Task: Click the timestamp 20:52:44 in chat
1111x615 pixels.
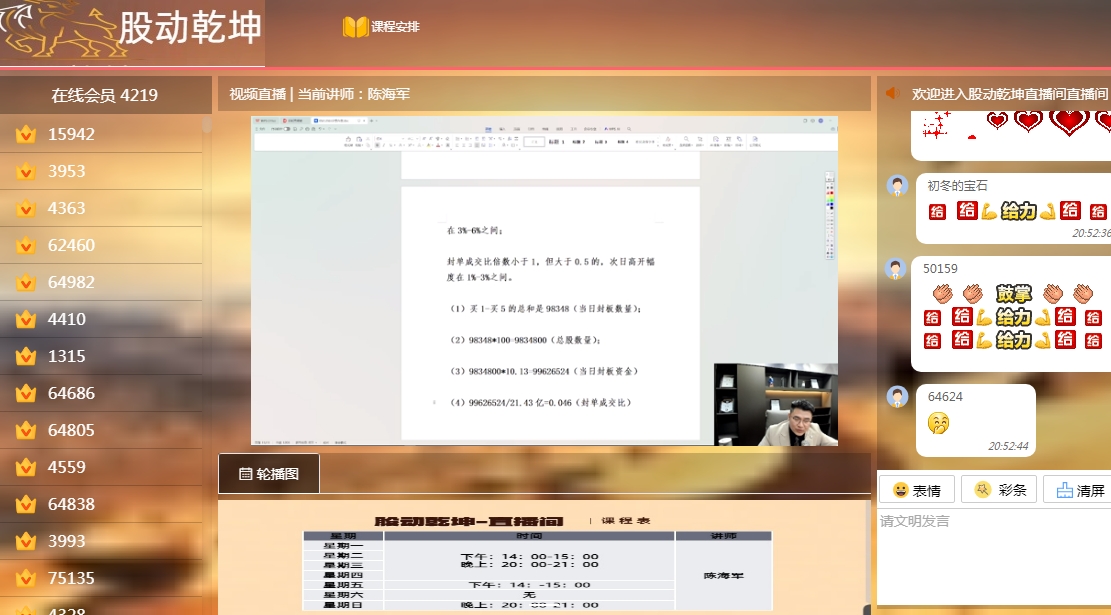Action: coord(1008,446)
